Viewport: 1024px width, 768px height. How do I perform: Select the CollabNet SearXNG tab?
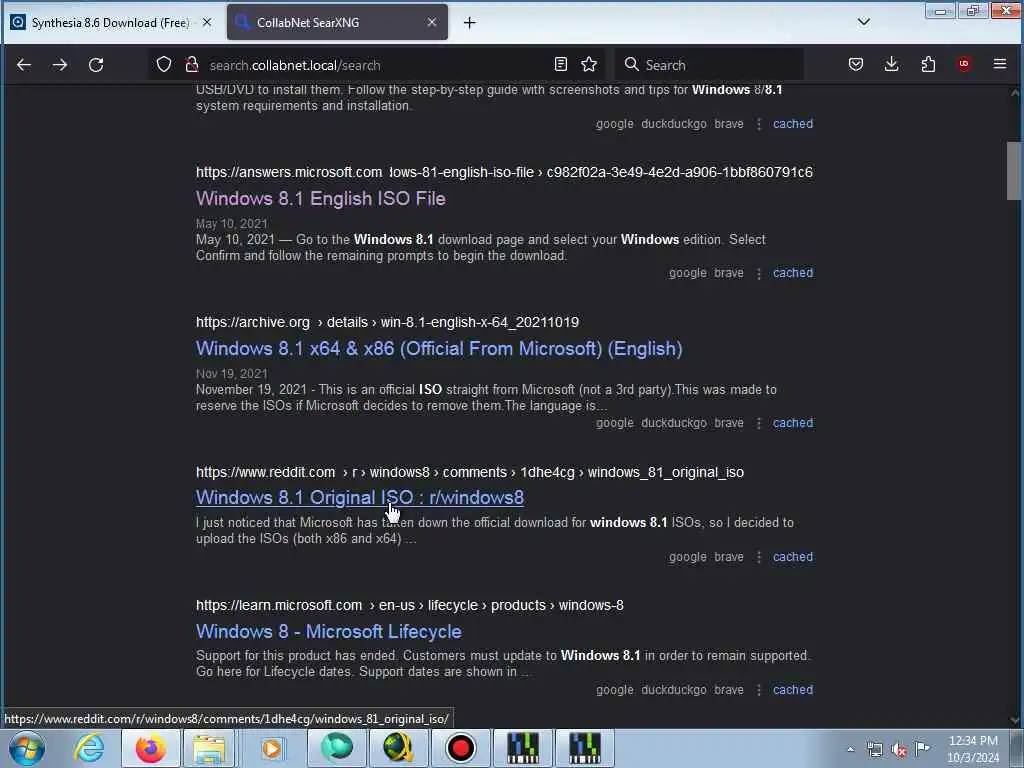pyautogui.click(x=338, y=22)
